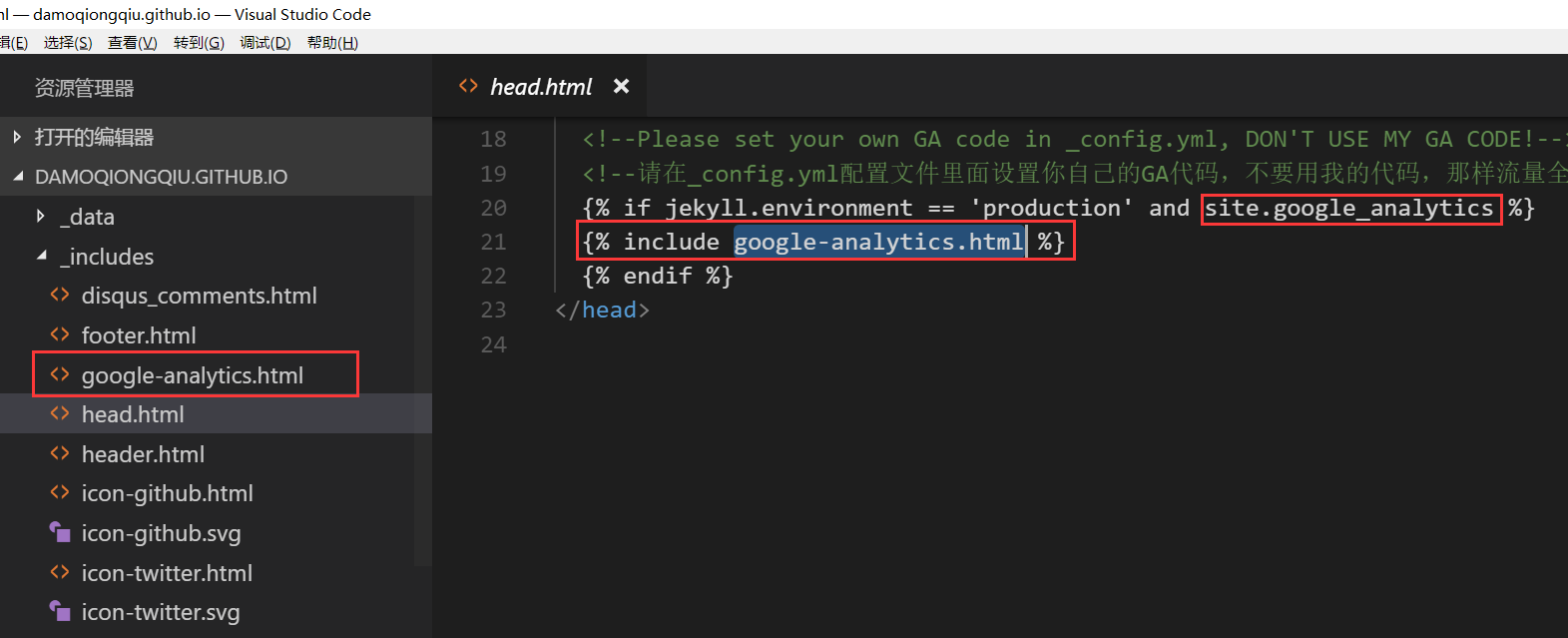Click the file icon of google-analytics.html
This screenshot has height=638, width=1568.
tap(60, 374)
